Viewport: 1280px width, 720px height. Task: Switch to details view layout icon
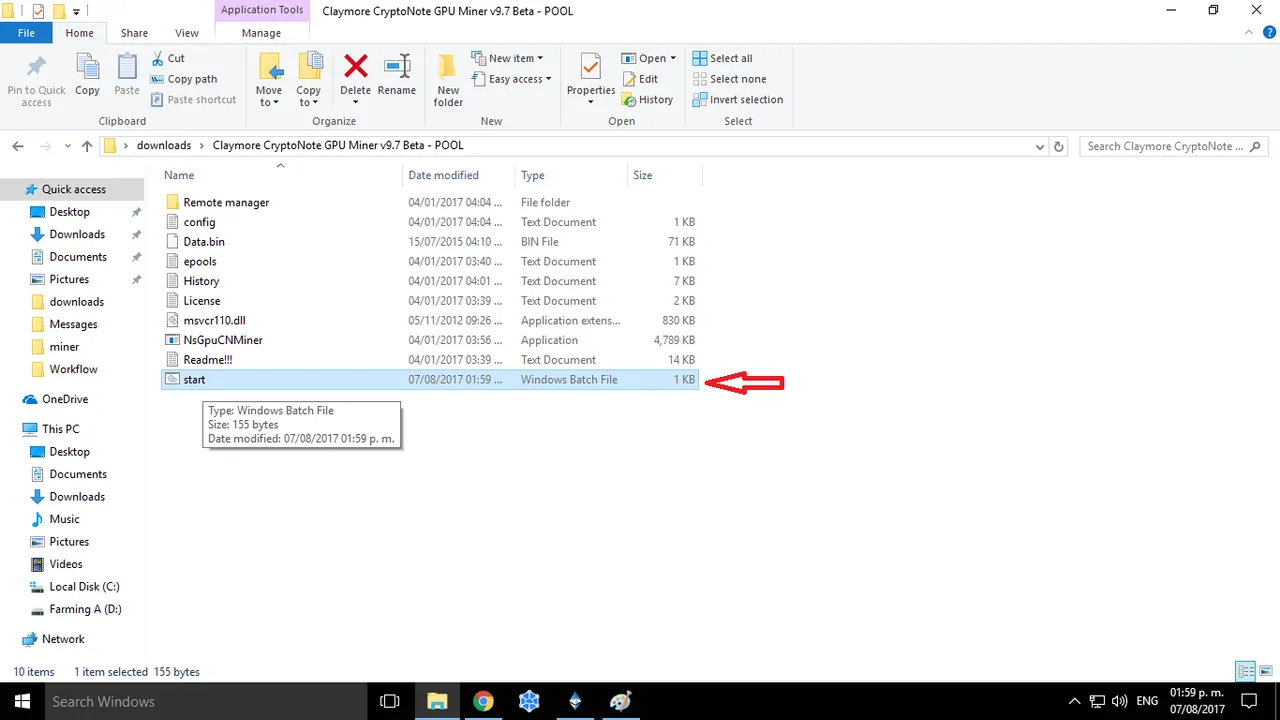(x=1246, y=672)
